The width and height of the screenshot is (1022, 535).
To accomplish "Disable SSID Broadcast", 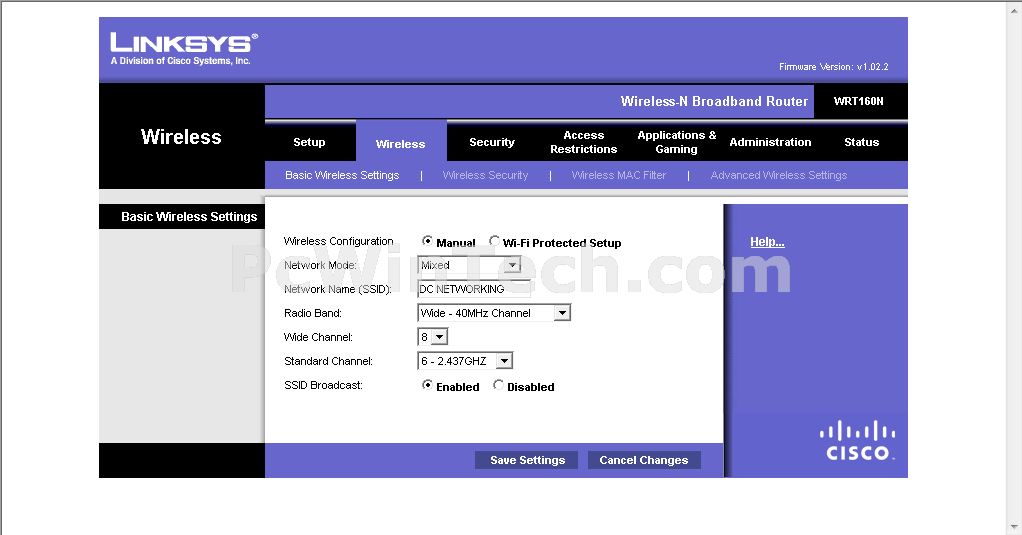I will 498,385.
